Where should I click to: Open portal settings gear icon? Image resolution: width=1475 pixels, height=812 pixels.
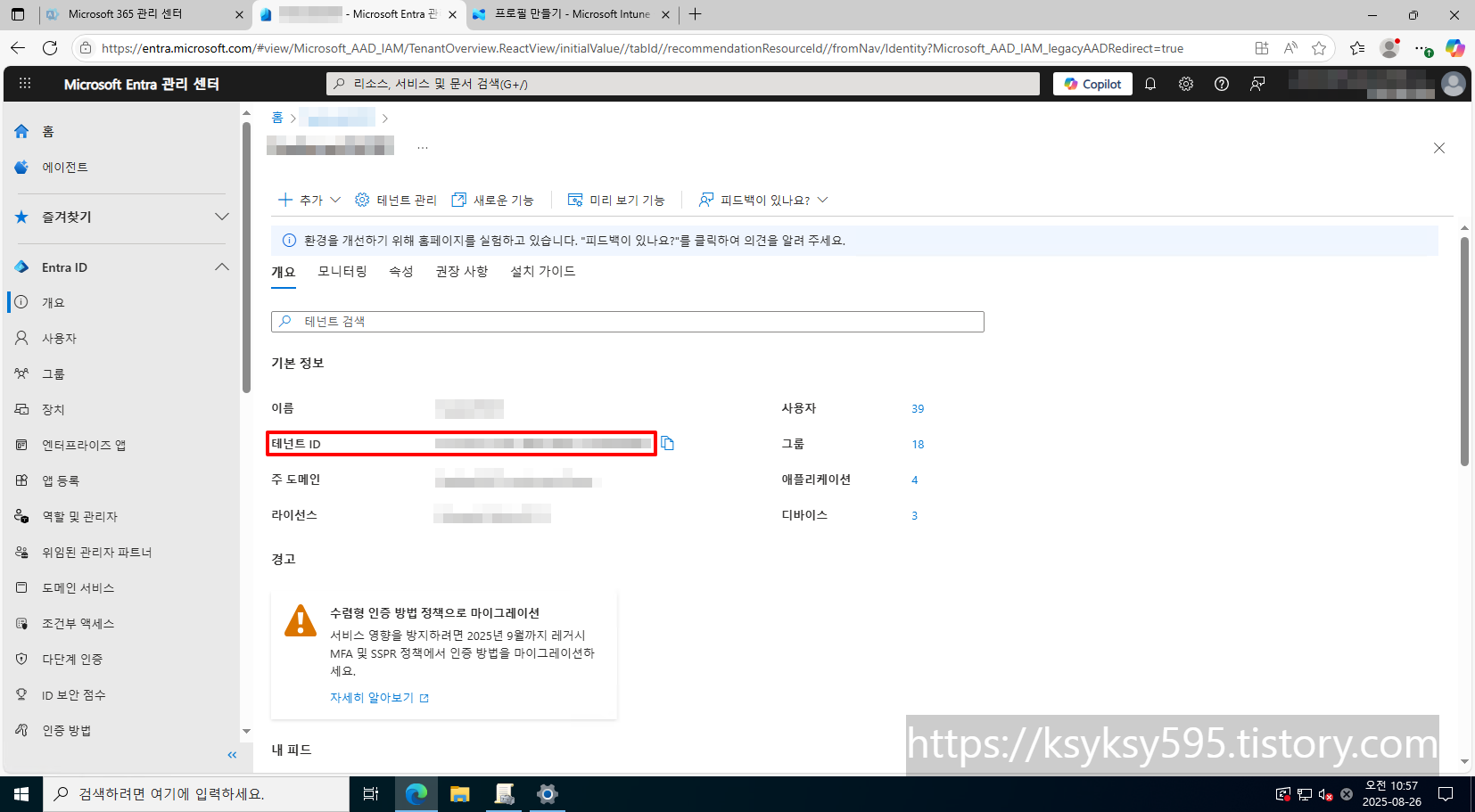[1186, 84]
